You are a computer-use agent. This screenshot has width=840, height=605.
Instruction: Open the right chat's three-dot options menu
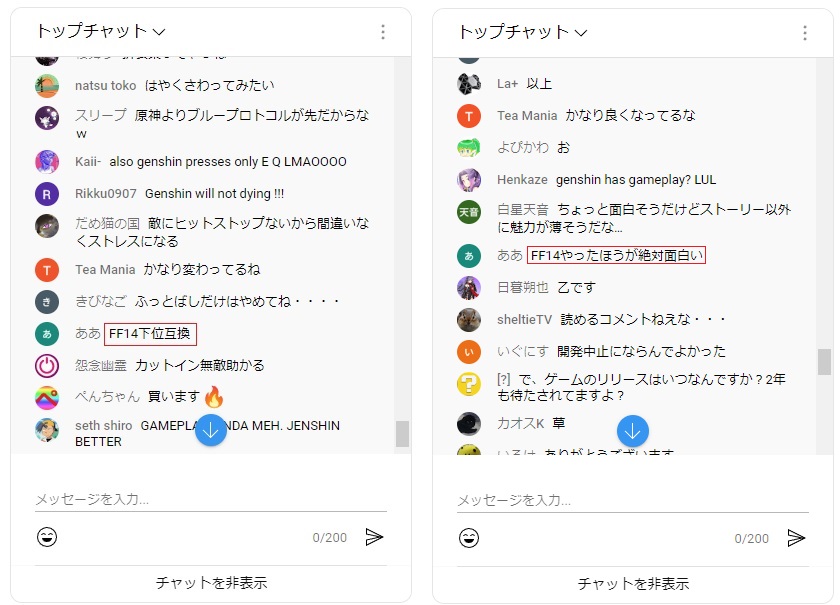point(805,32)
